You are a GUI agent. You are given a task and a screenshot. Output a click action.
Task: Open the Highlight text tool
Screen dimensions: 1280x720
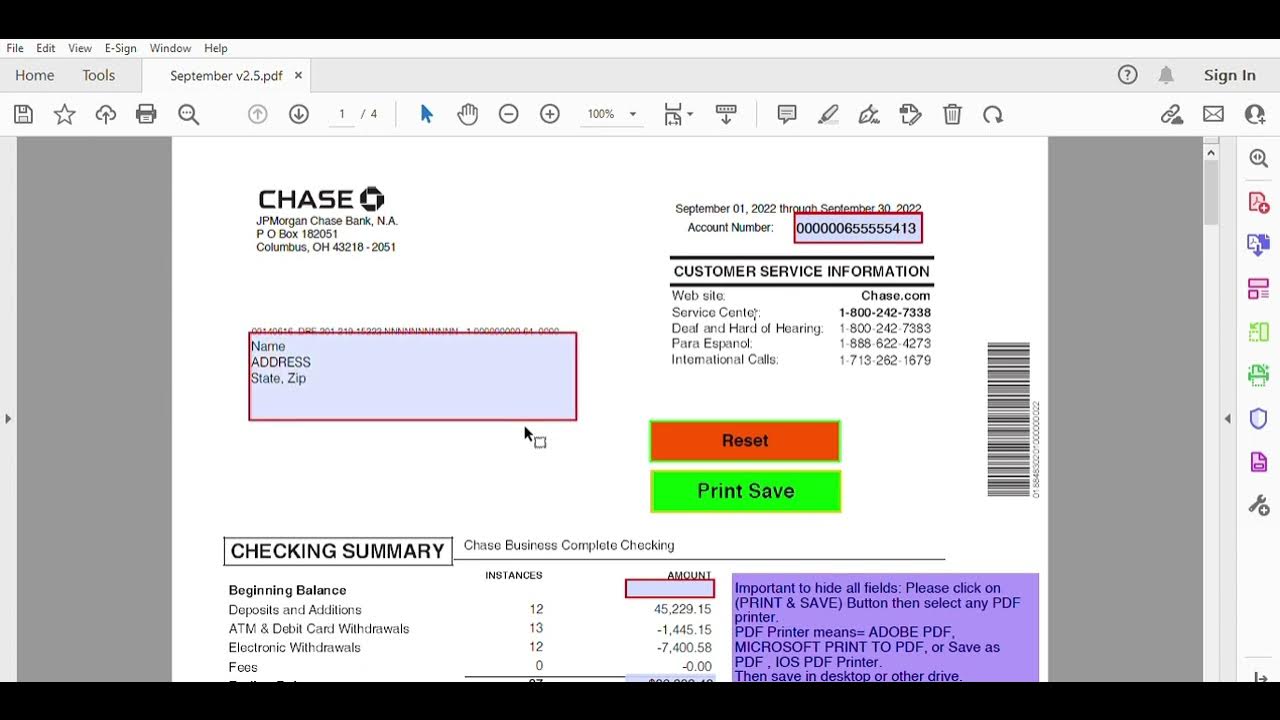pyautogui.click(x=828, y=113)
